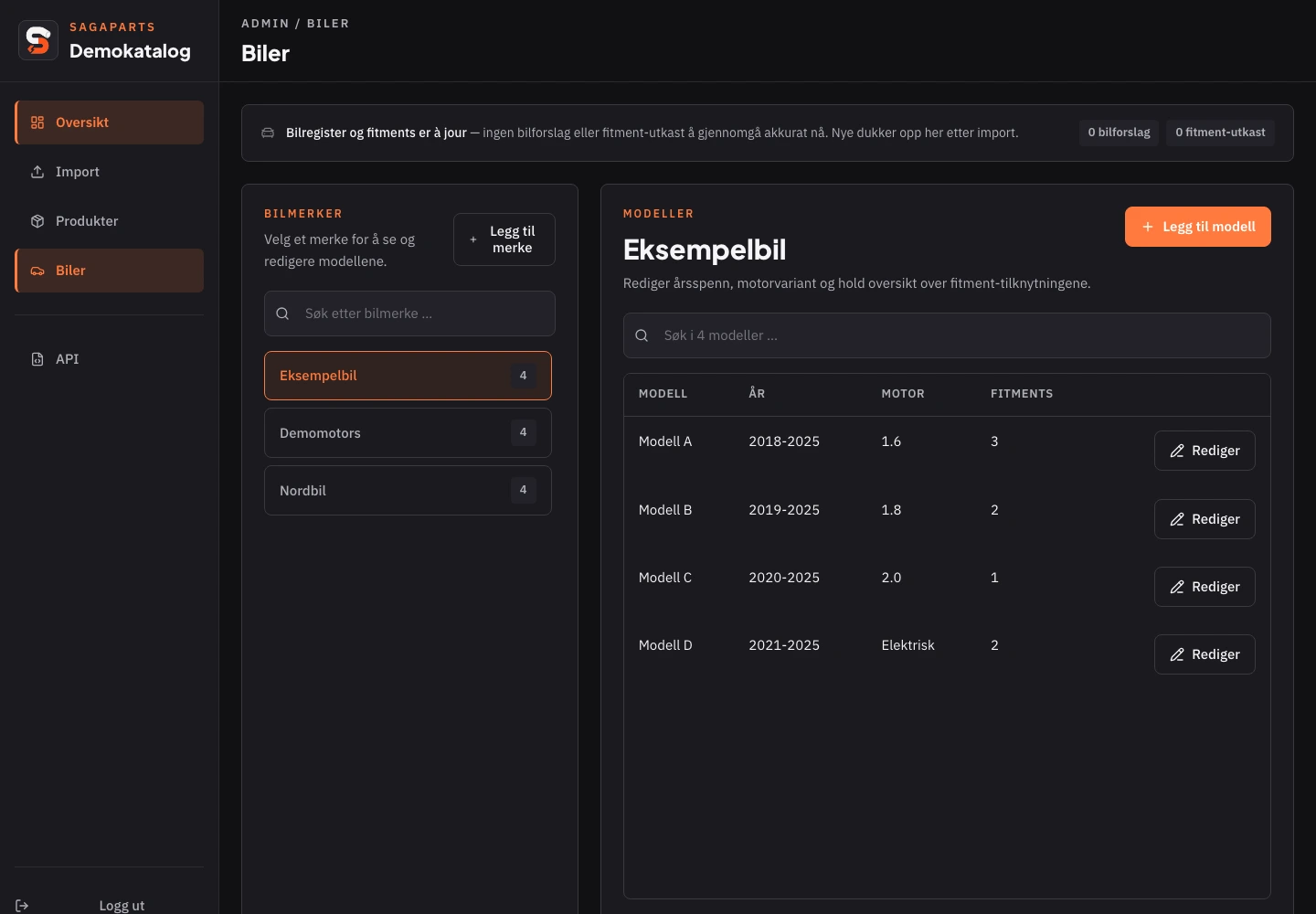Image resolution: width=1316 pixels, height=914 pixels.
Task: Click the Demomotors count badge 4
Action: point(523,432)
